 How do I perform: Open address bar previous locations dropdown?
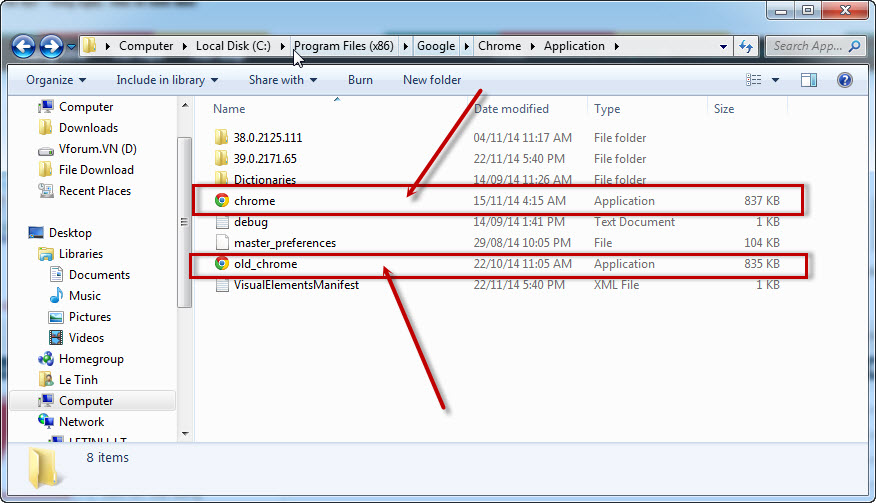(x=723, y=46)
